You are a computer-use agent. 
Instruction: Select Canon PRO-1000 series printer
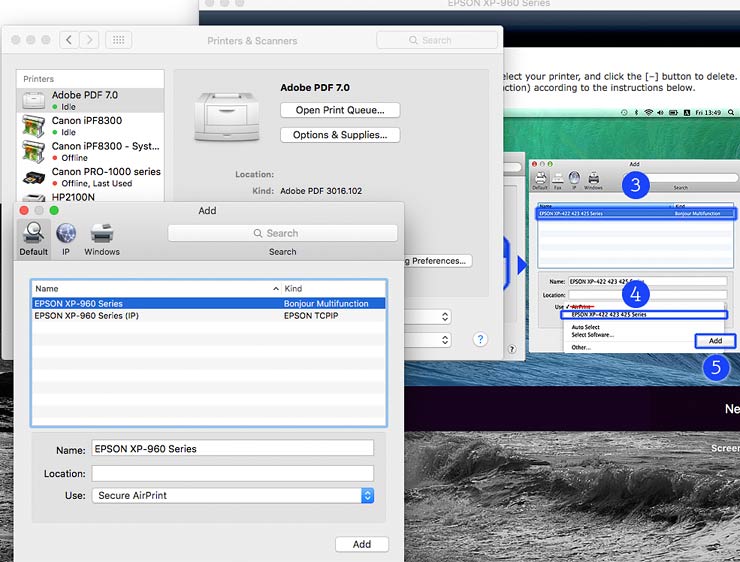(x=91, y=176)
